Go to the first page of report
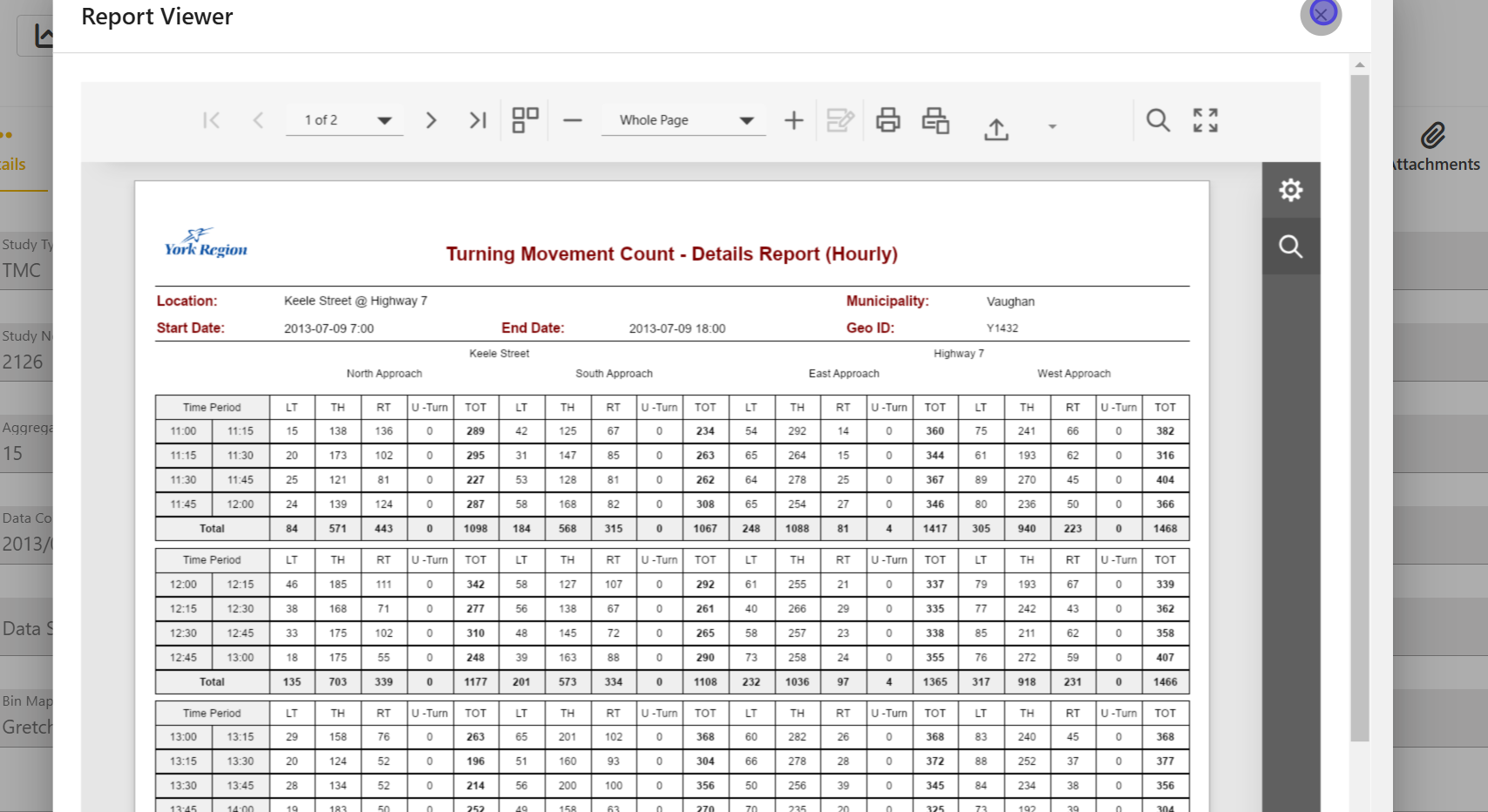This screenshot has width=1488, height=812. tap(211, 120)
